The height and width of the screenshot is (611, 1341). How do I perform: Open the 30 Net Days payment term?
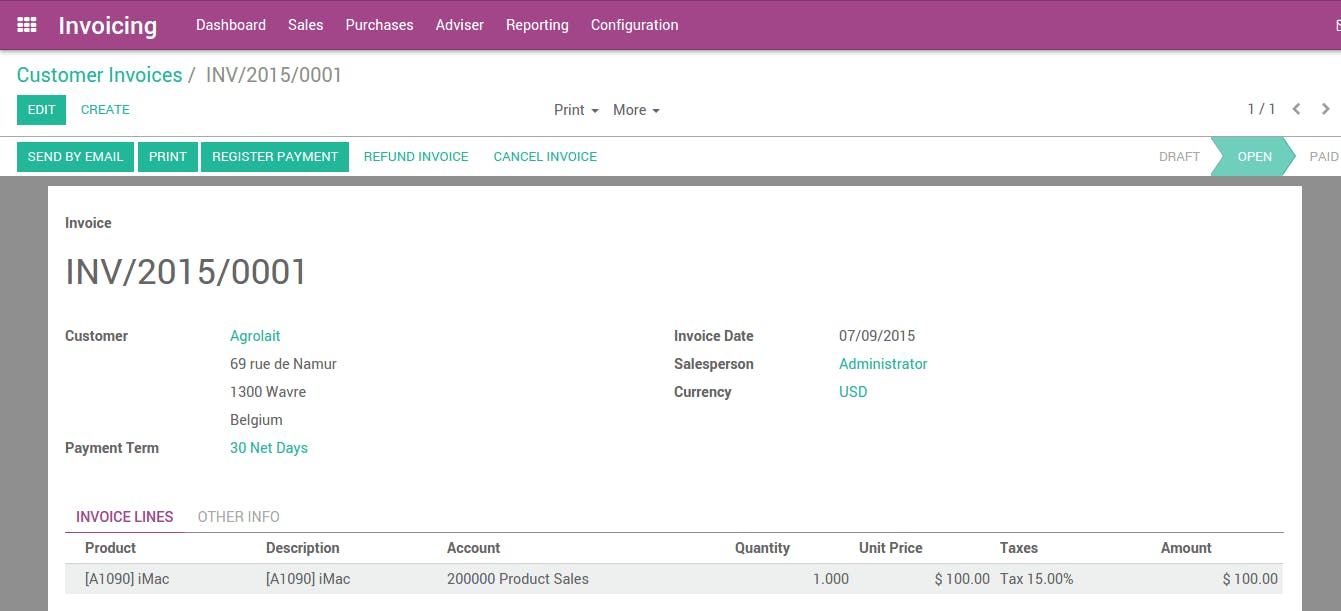(x=268, y=447)
